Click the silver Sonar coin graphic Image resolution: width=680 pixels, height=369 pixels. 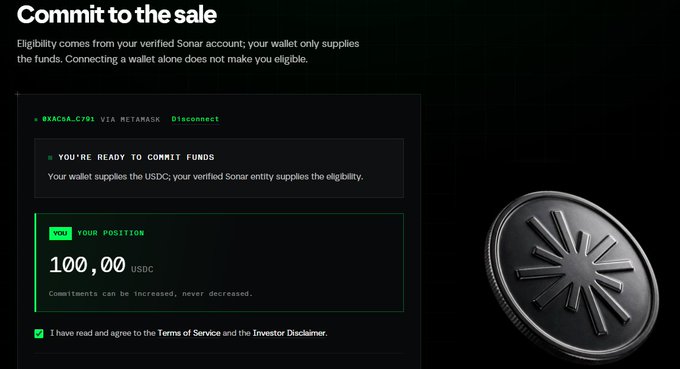coord(571,277)
